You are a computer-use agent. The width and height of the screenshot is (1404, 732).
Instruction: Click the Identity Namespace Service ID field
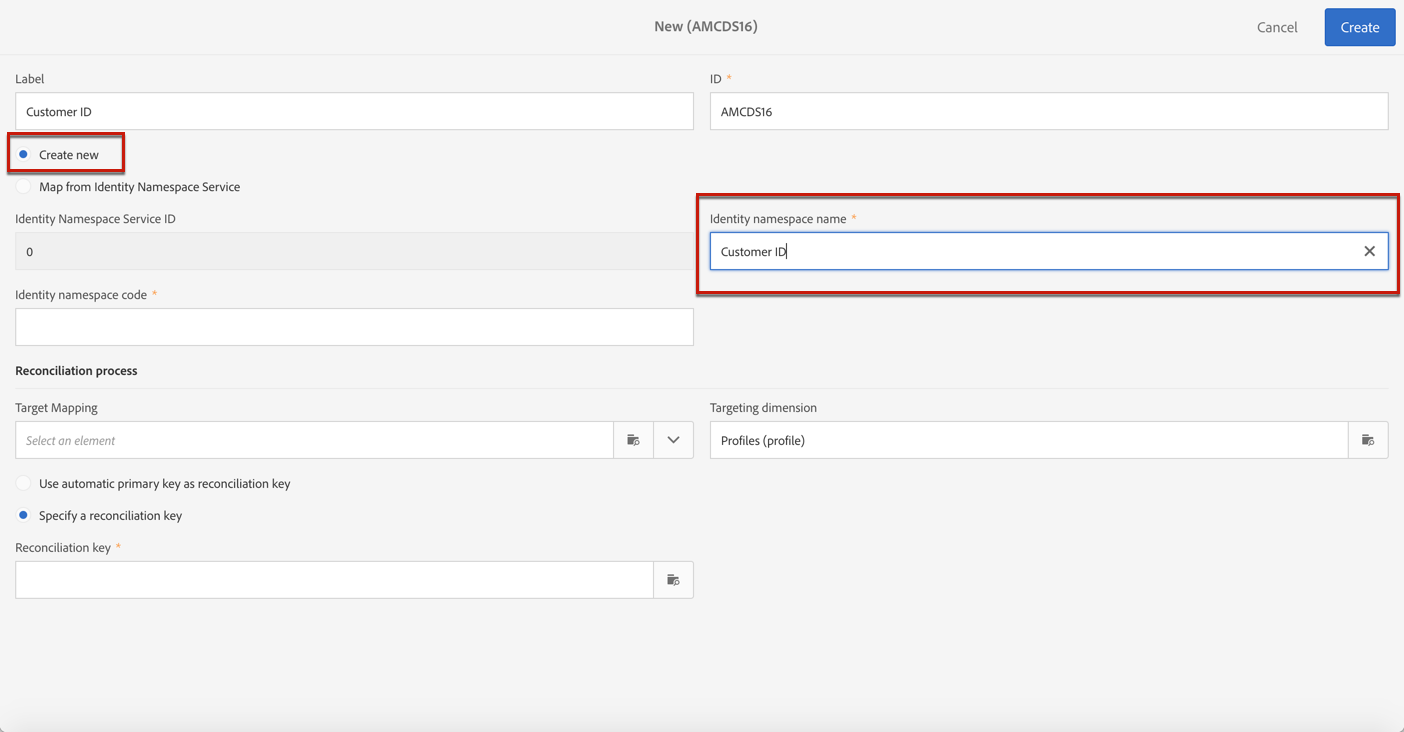354,252
